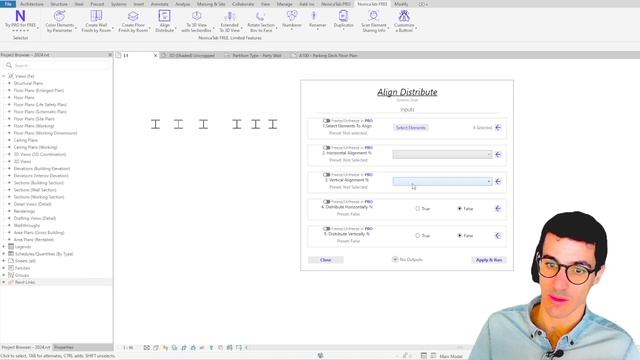This screenshot has width=640, height=360.
Task: Open the NonicaTab PRO ribbon tab
Action: [336, 4]
